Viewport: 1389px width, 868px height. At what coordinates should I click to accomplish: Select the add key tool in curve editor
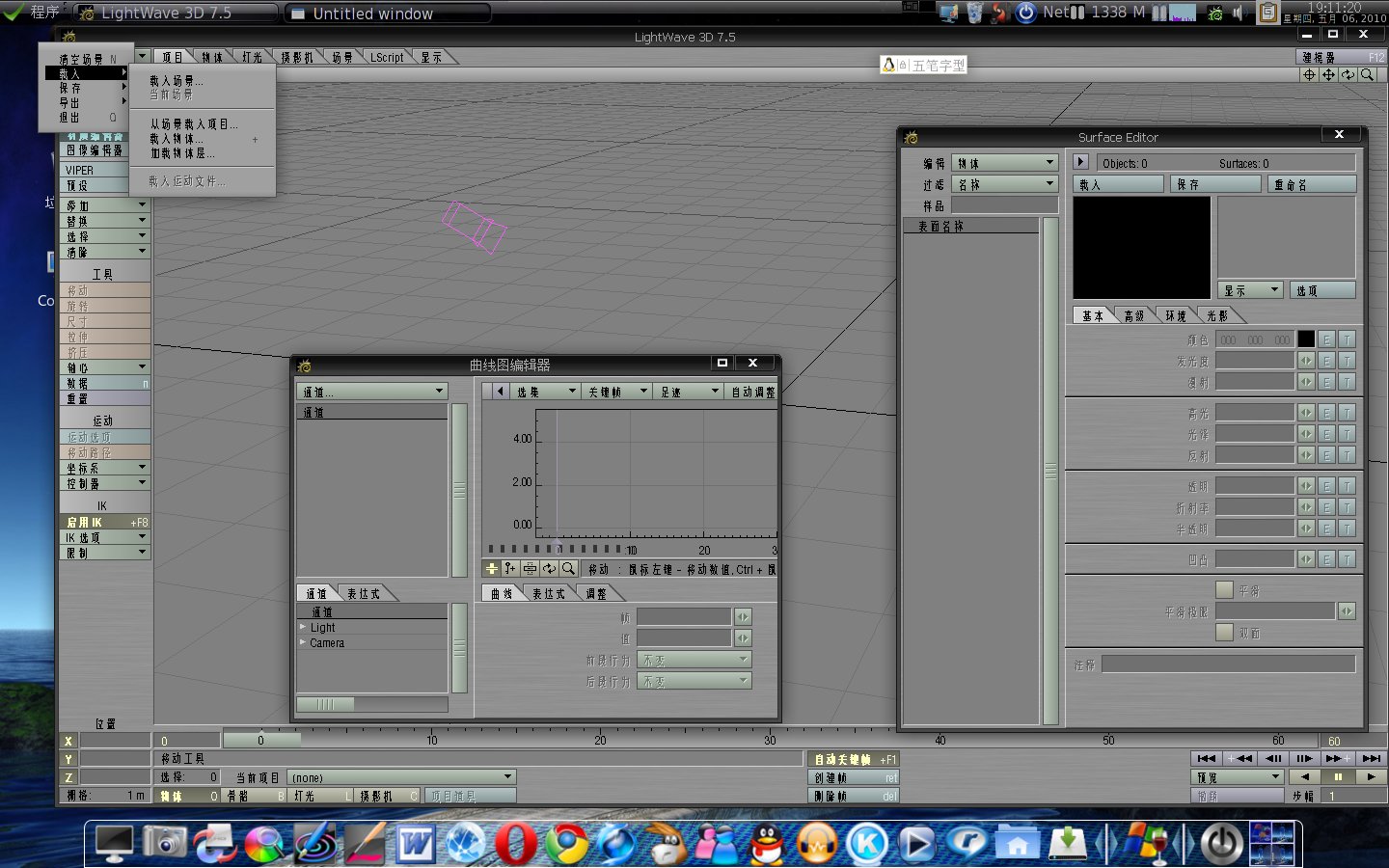point(510,569)
